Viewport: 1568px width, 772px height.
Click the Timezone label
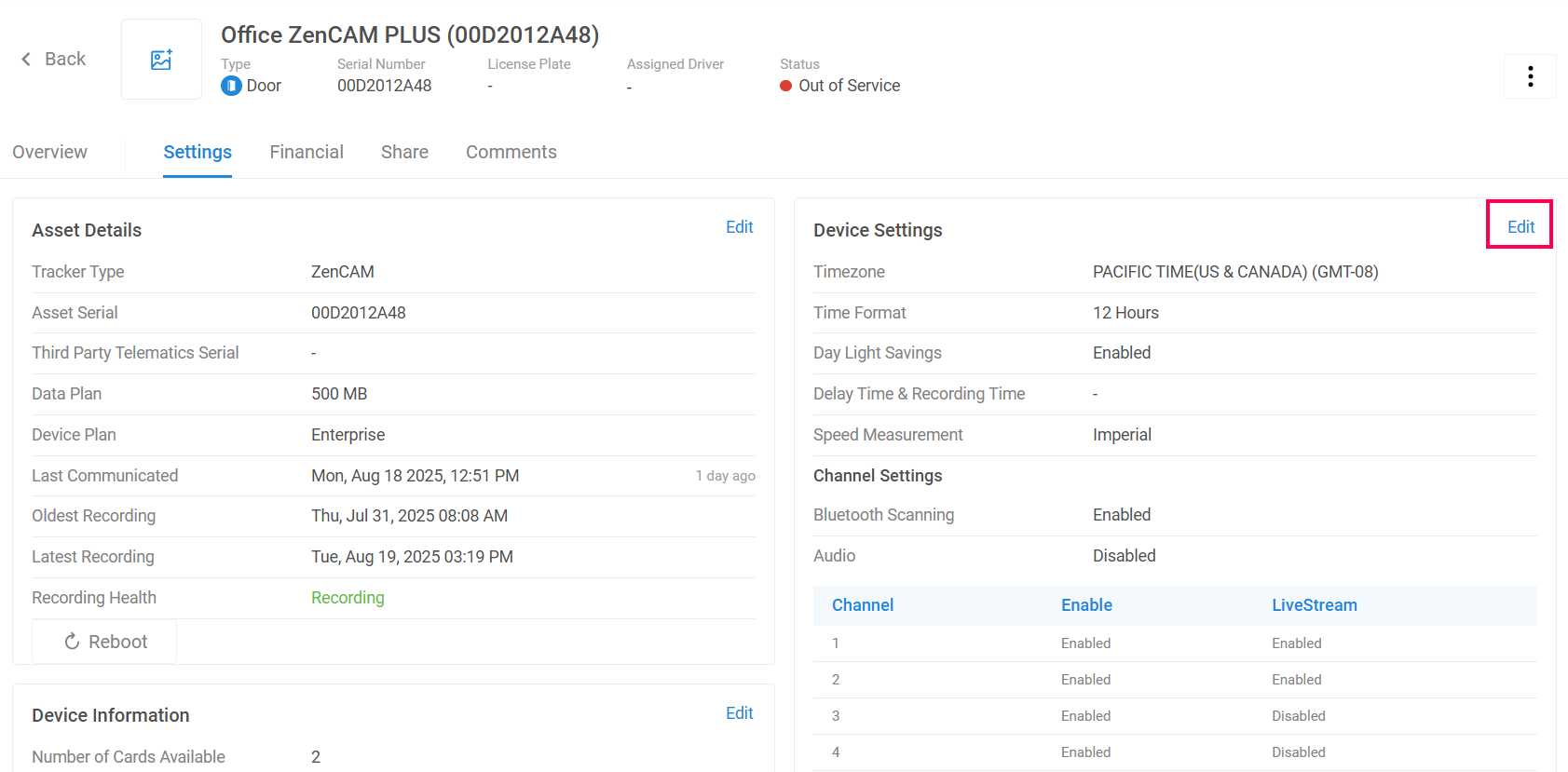click(x=850, y=272)
